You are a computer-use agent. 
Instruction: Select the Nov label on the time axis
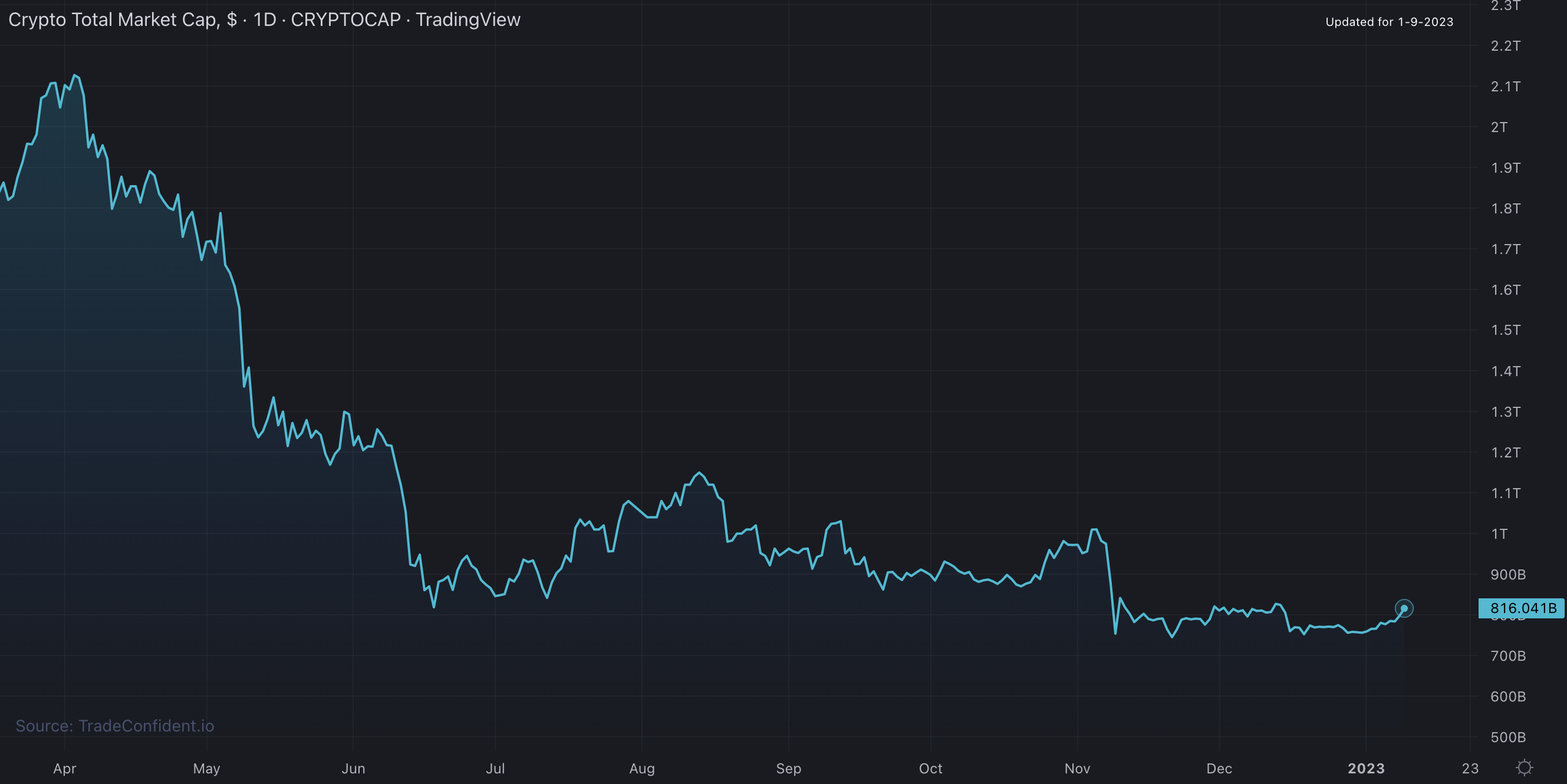1077,768
